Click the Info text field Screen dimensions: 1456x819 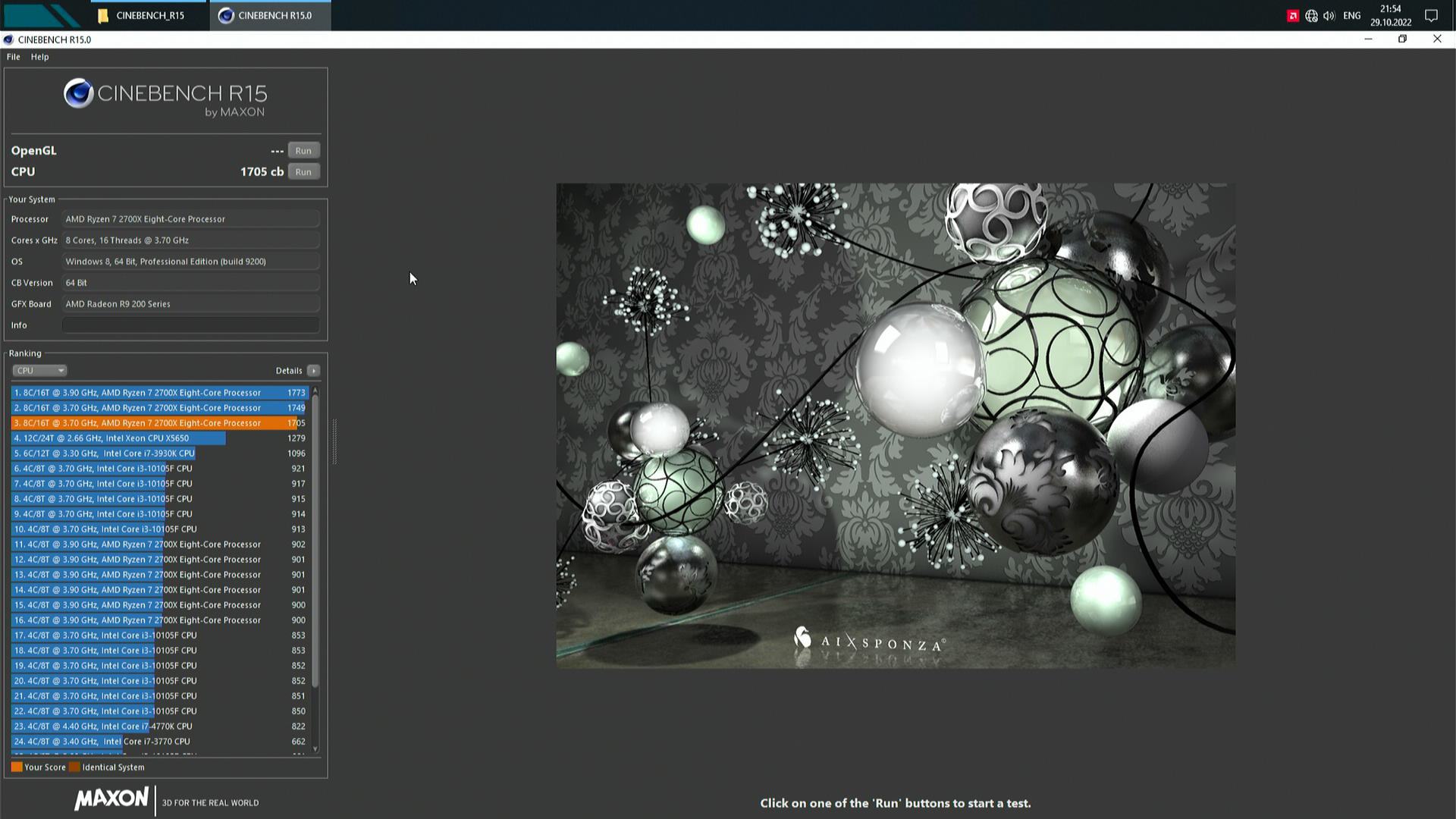click(x=190, y=325)
